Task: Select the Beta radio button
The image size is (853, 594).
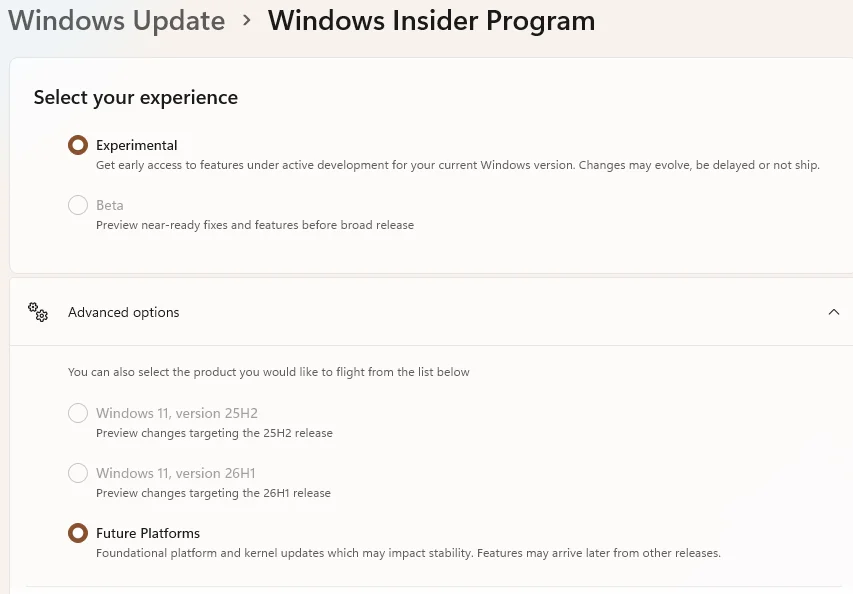Action: (78, 205)
